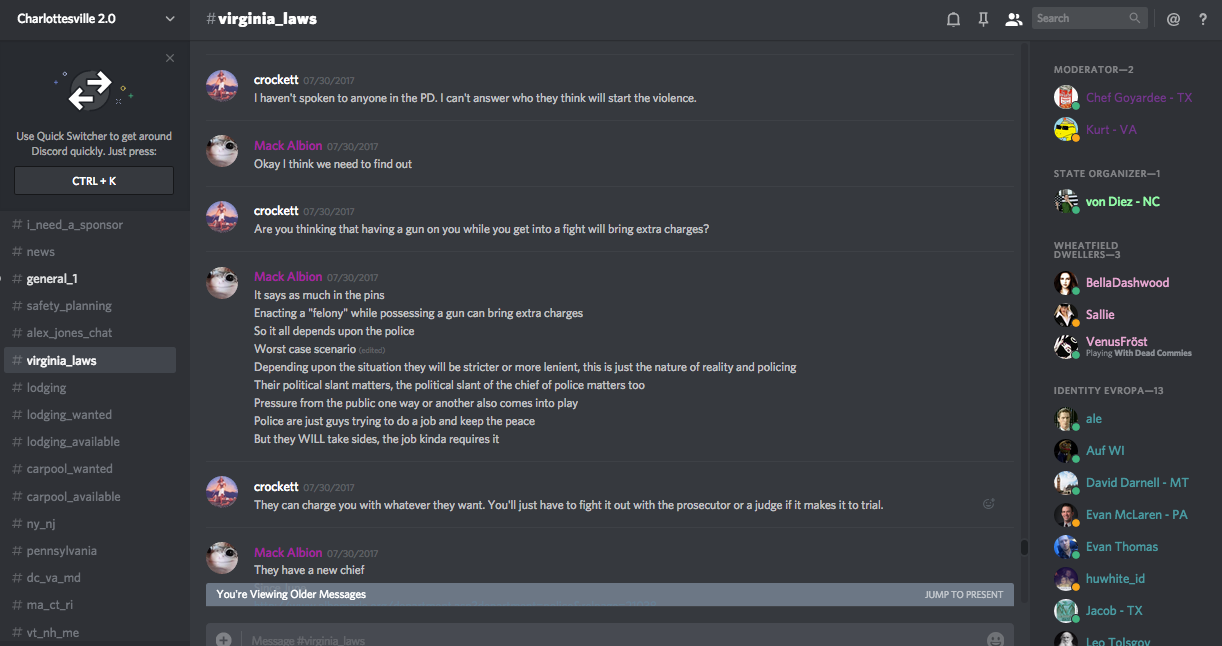Open emoji picker in message box
Viewport: 1222px width, 646px height.
coord(995,639)
